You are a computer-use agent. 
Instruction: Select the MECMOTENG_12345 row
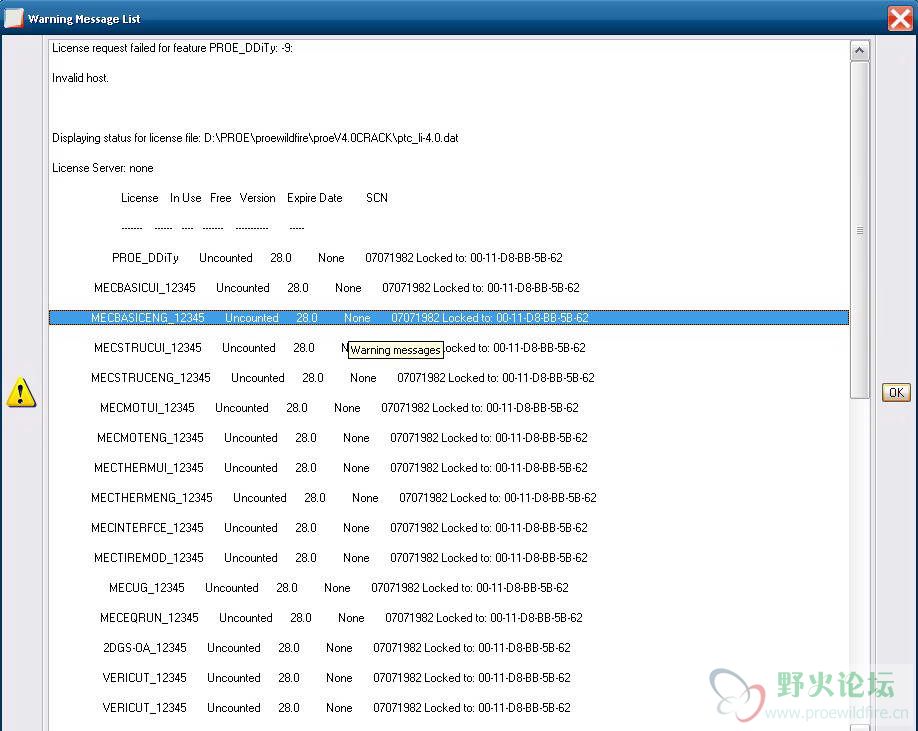point(449,438)
